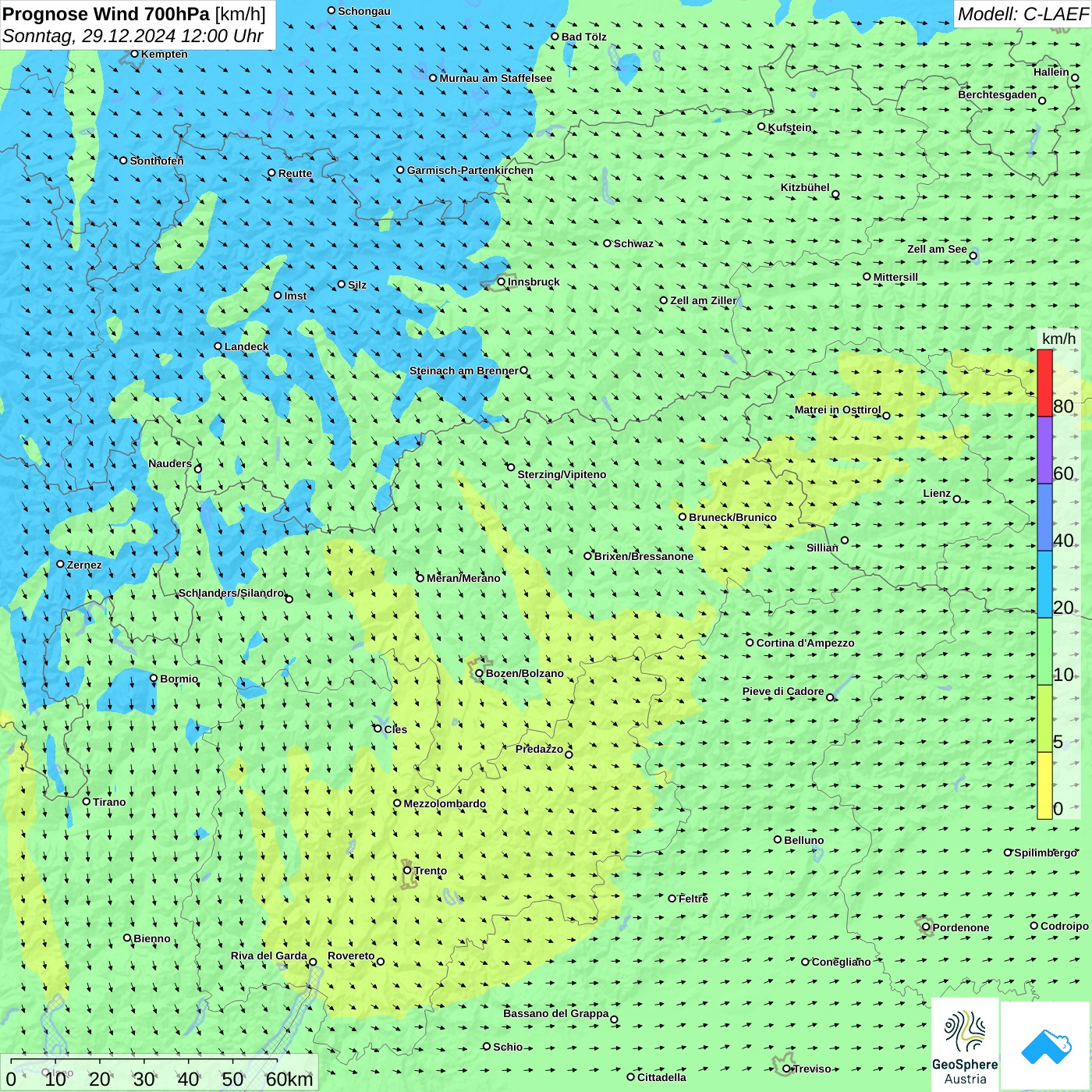The width and height of the screenshot is (1092, 1092).
Task: Pick the red legend swatch above 80
Action: pos(1044,383)
